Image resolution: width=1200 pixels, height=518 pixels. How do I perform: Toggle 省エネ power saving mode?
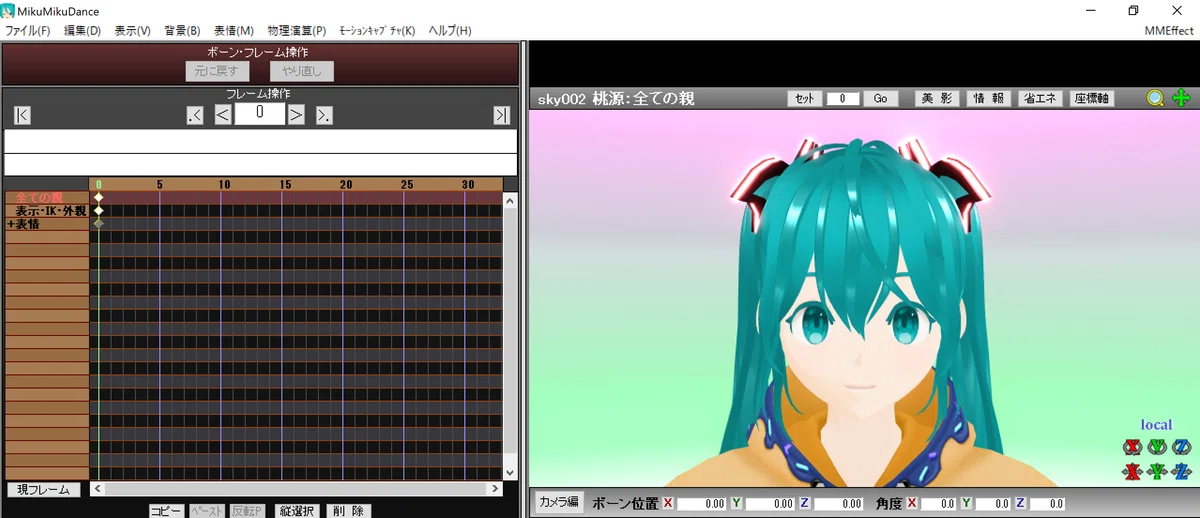tap(1040, 99)
